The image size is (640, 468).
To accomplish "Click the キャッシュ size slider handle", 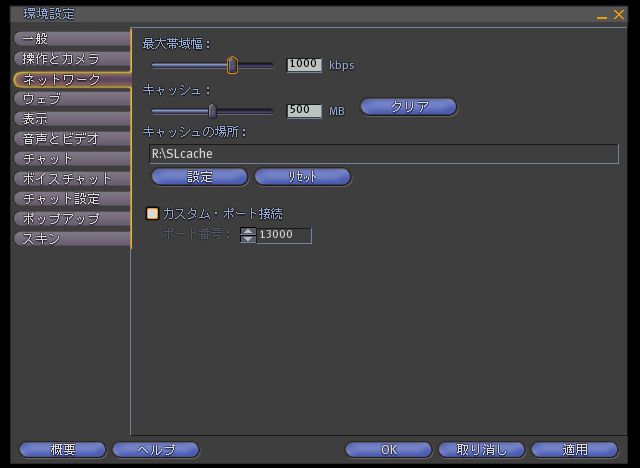I will pyautogui.click(x=212, y=111).
